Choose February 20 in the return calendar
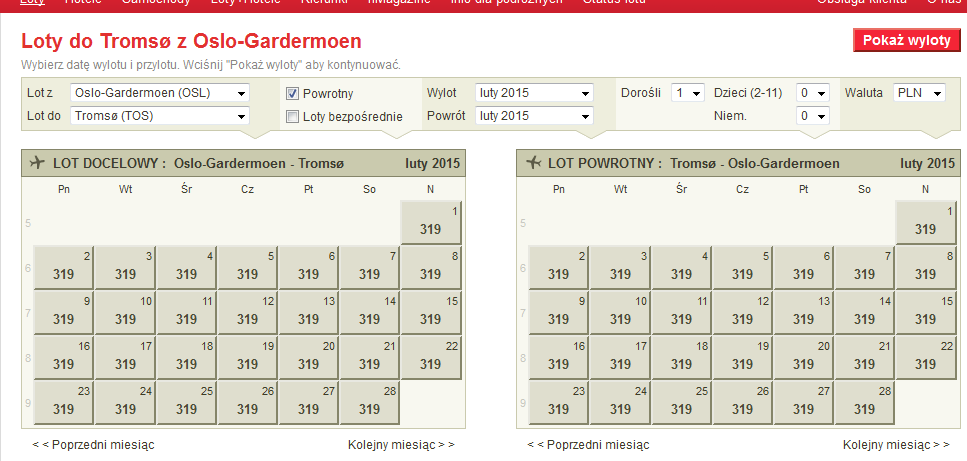This screenshot has width=967, height=461. coord(804,357)
